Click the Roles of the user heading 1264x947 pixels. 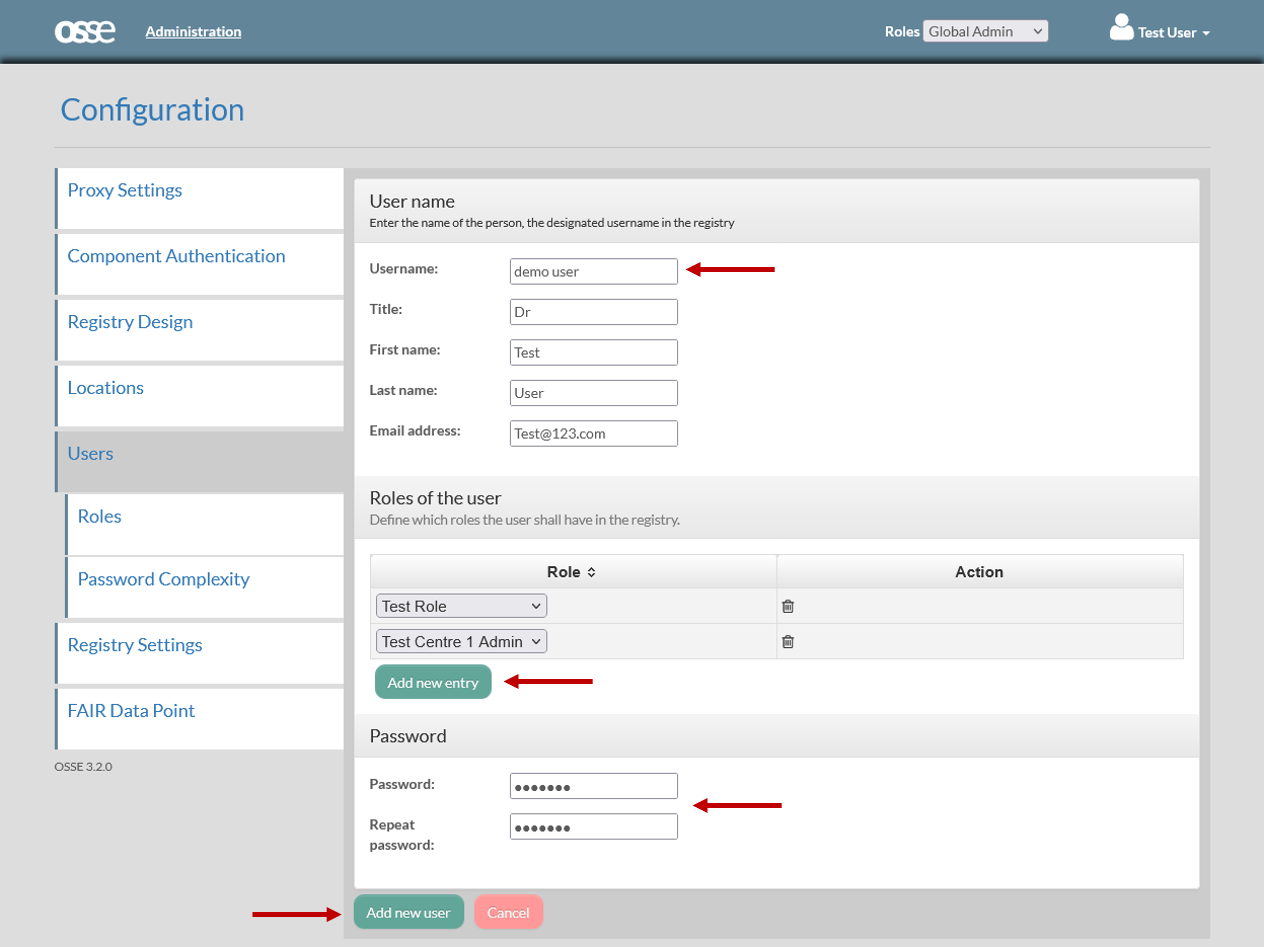click(x=435, y=498)
